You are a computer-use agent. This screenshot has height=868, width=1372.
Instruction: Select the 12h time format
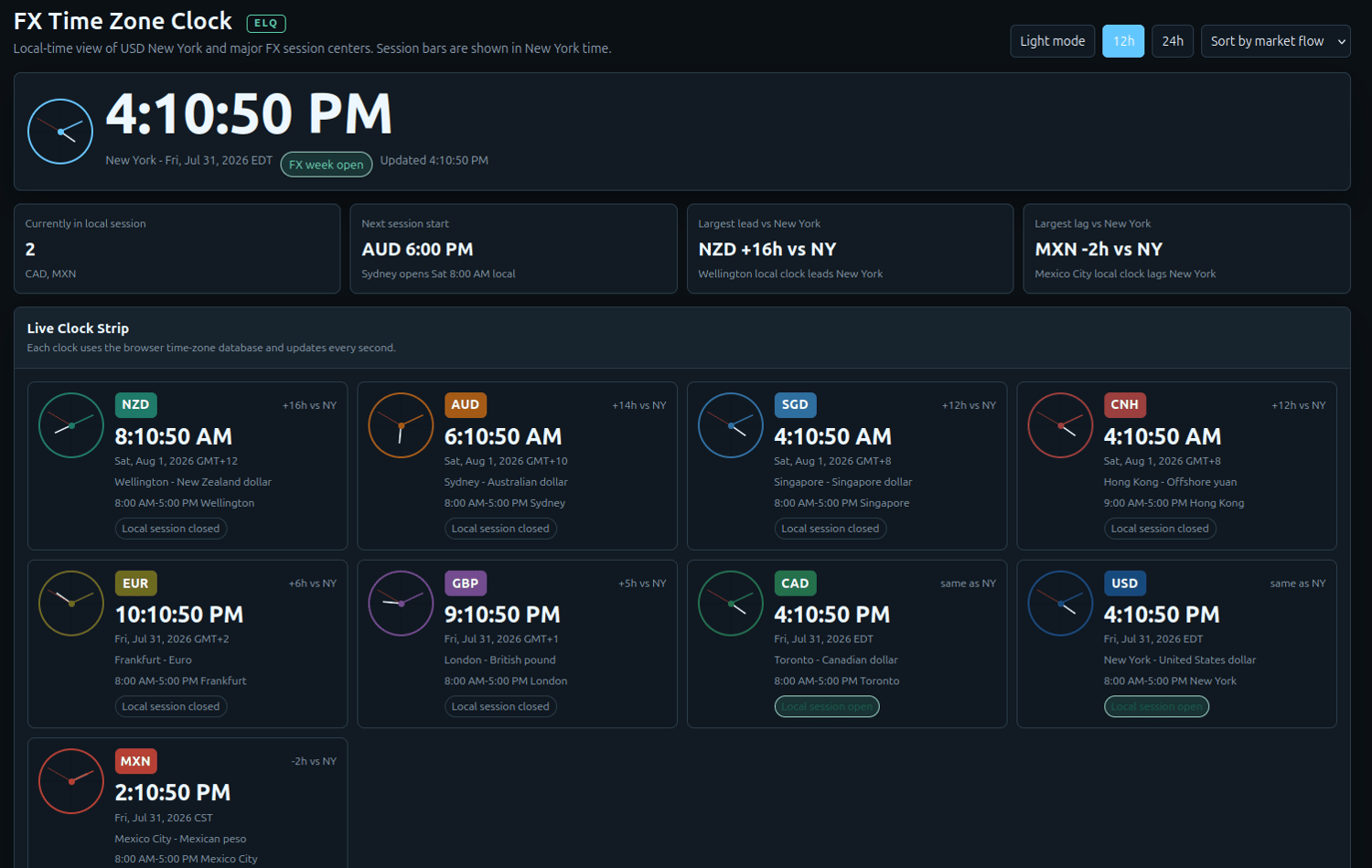(x=1123, y=41)
